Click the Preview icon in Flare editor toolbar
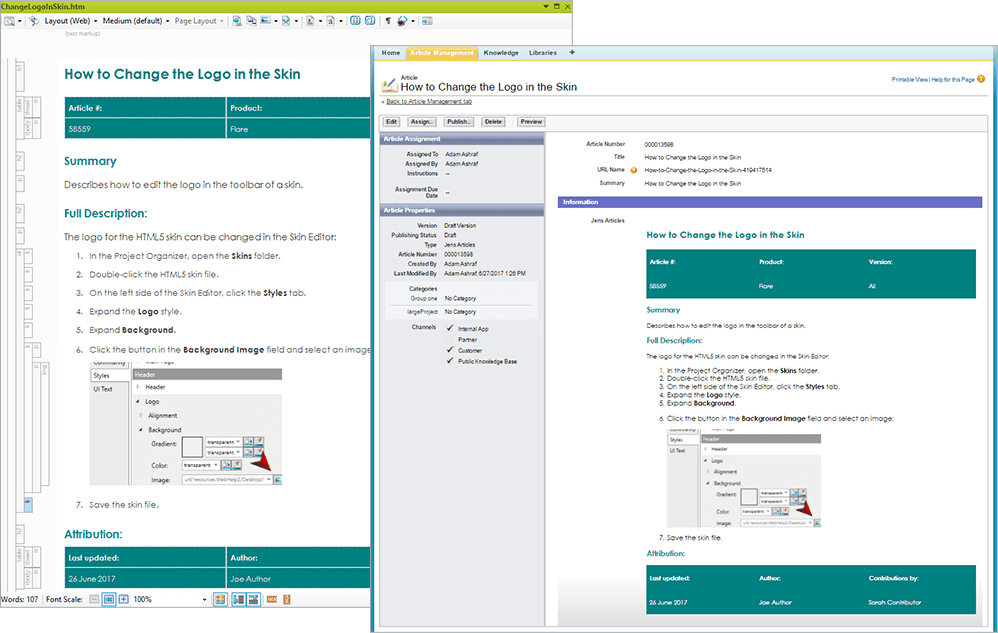The height and width of the screenshot is (633, 998). pyautogui.click(x=10, y=21)
